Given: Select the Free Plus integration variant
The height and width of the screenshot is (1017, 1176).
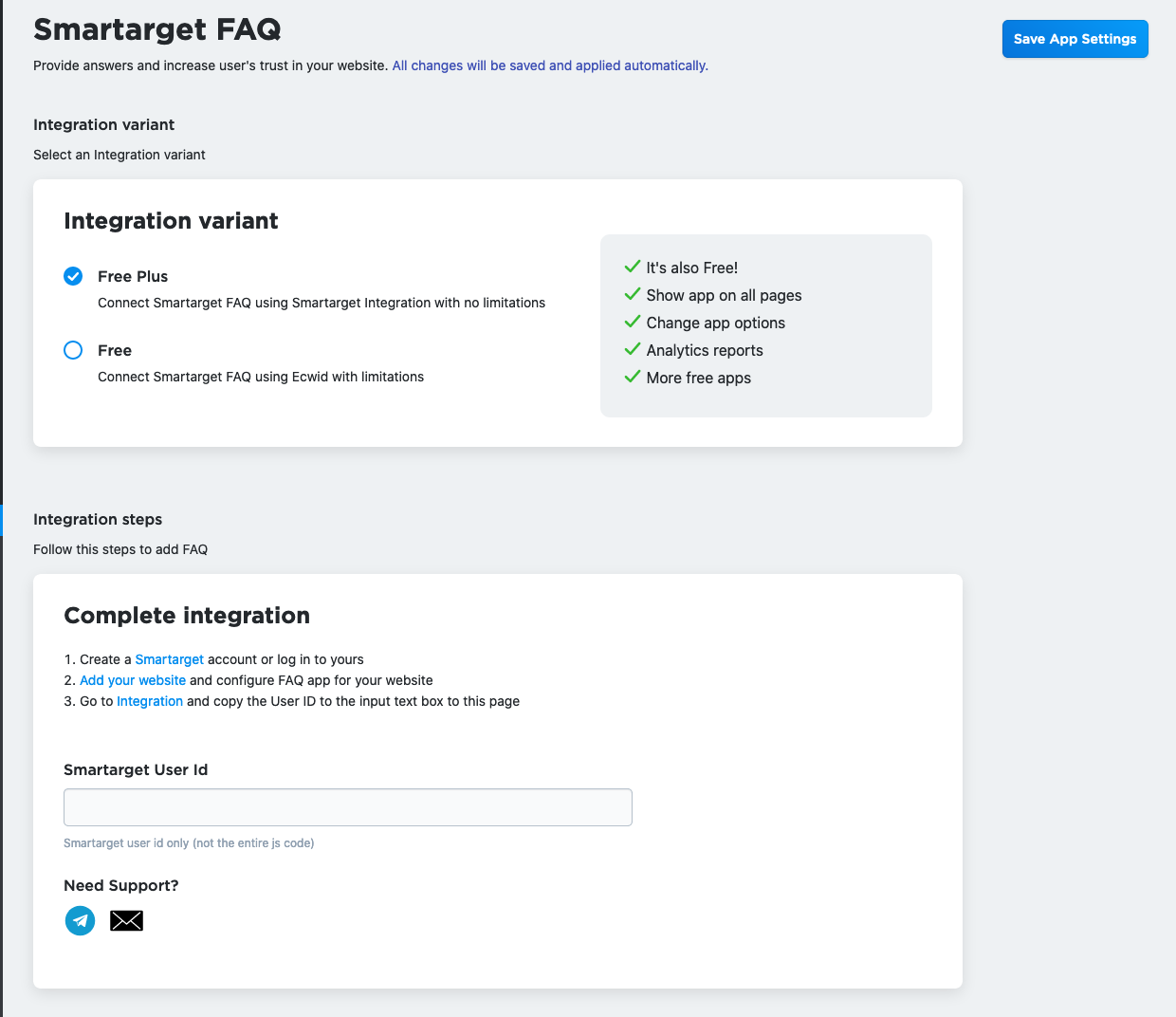Looking at the screenshot, I should click(x=73, y=276).
